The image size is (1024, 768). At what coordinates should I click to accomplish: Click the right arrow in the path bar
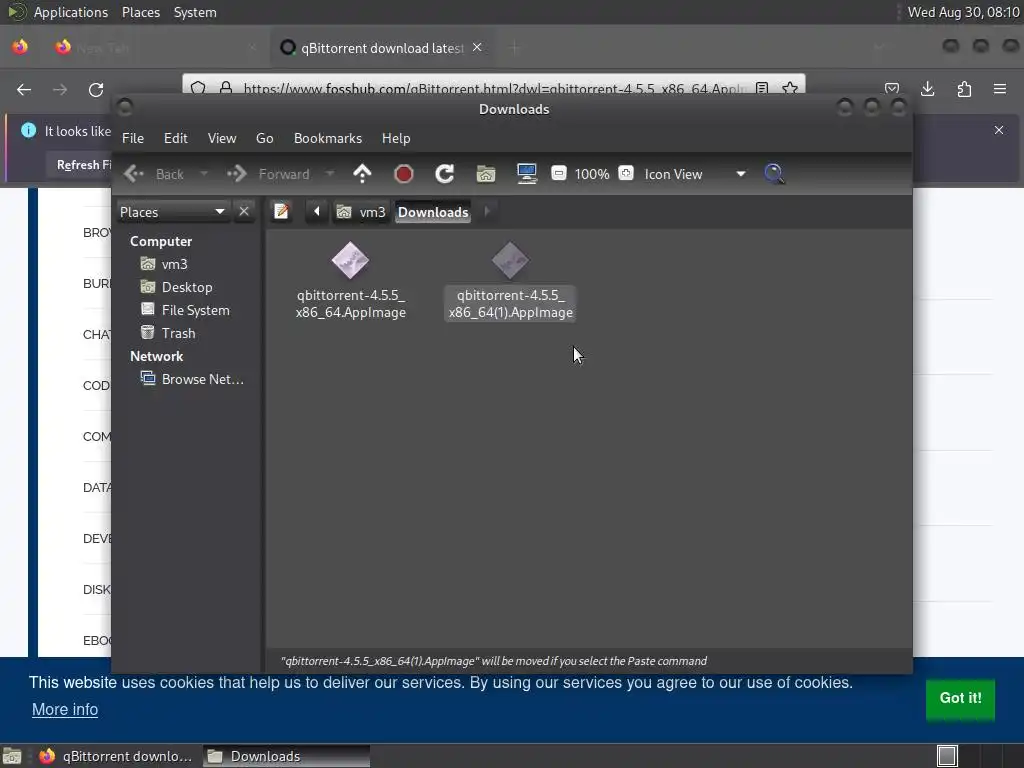click(487, 212)
